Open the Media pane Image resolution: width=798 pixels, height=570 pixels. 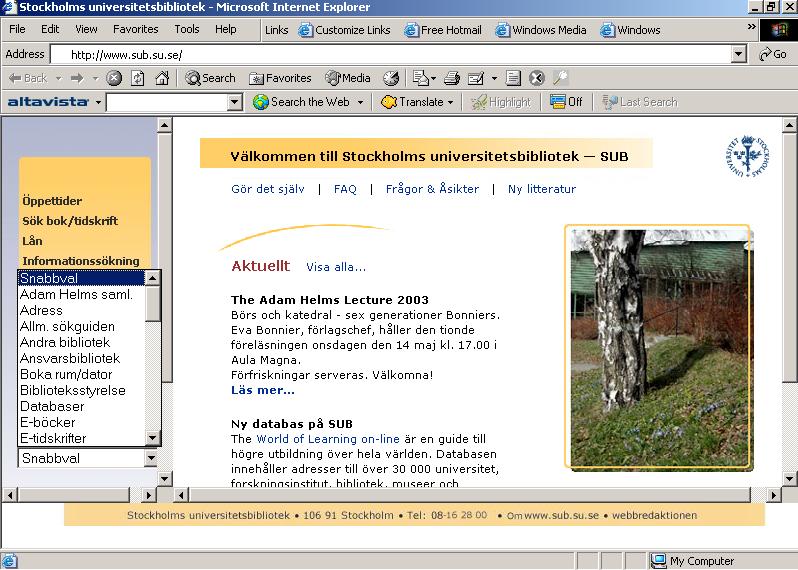pos(348,78)
